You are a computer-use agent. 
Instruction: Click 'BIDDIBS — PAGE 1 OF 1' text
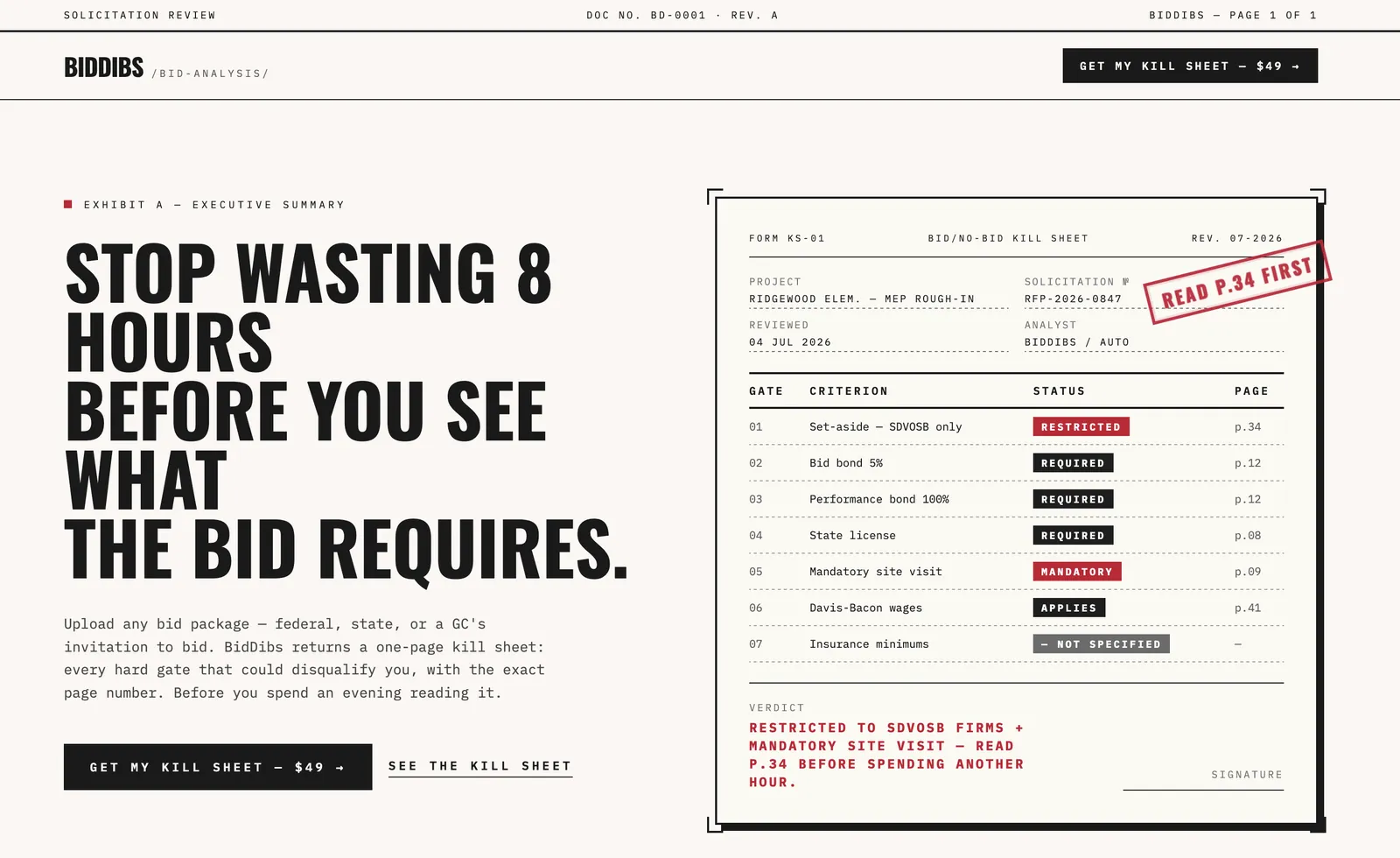1233,15
